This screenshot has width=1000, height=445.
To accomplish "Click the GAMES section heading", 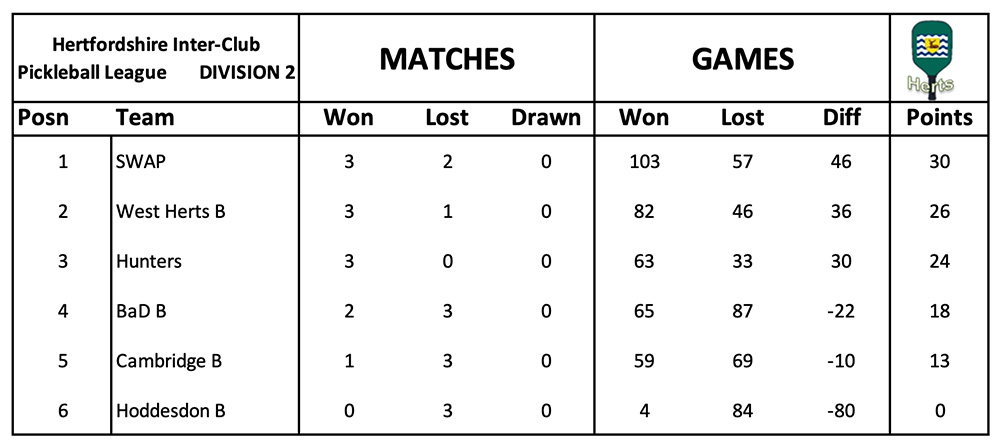I will pyautogui.click(x=742, y=59).
